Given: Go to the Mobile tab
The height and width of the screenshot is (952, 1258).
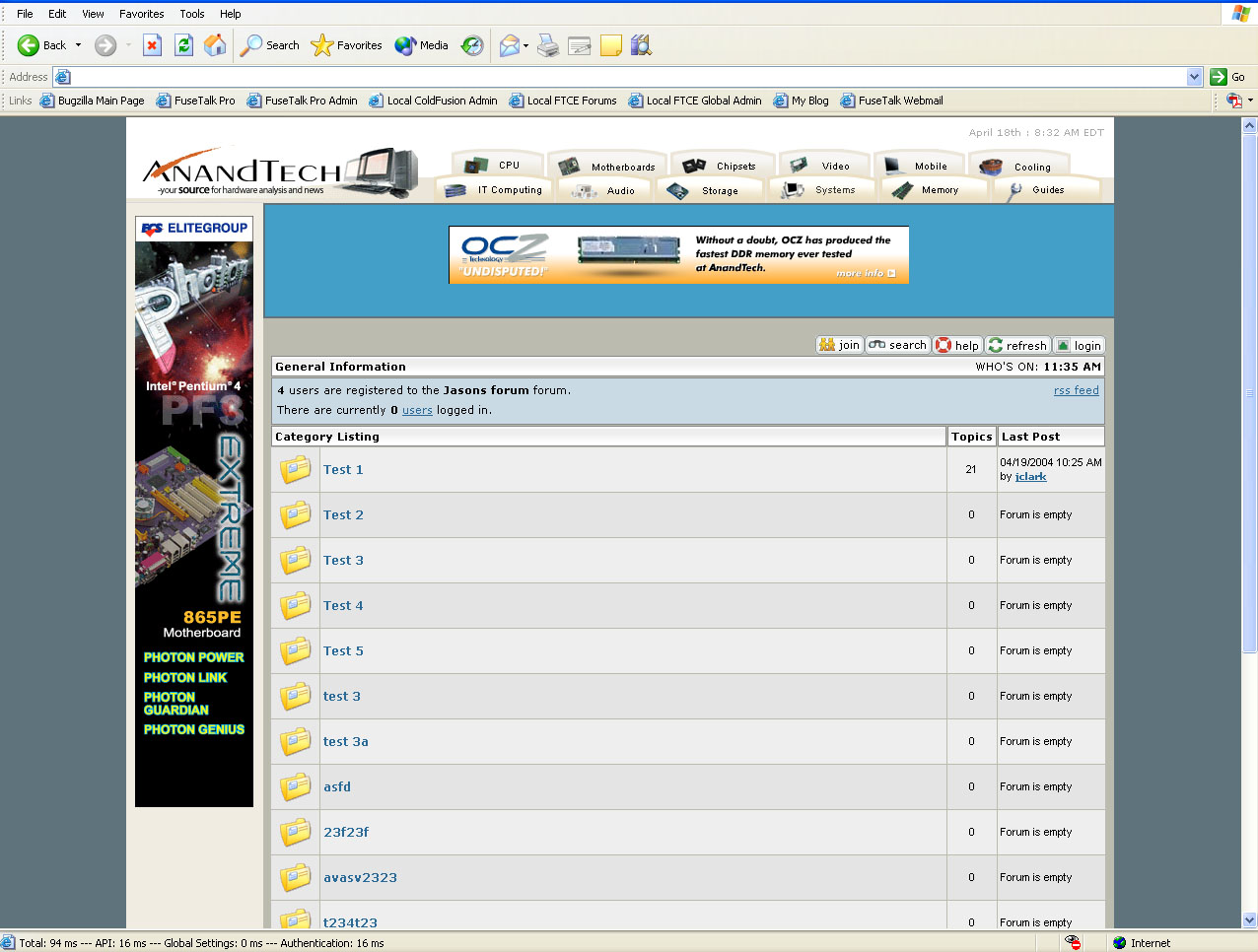Looking at the screenshot, I should [918, 166].
